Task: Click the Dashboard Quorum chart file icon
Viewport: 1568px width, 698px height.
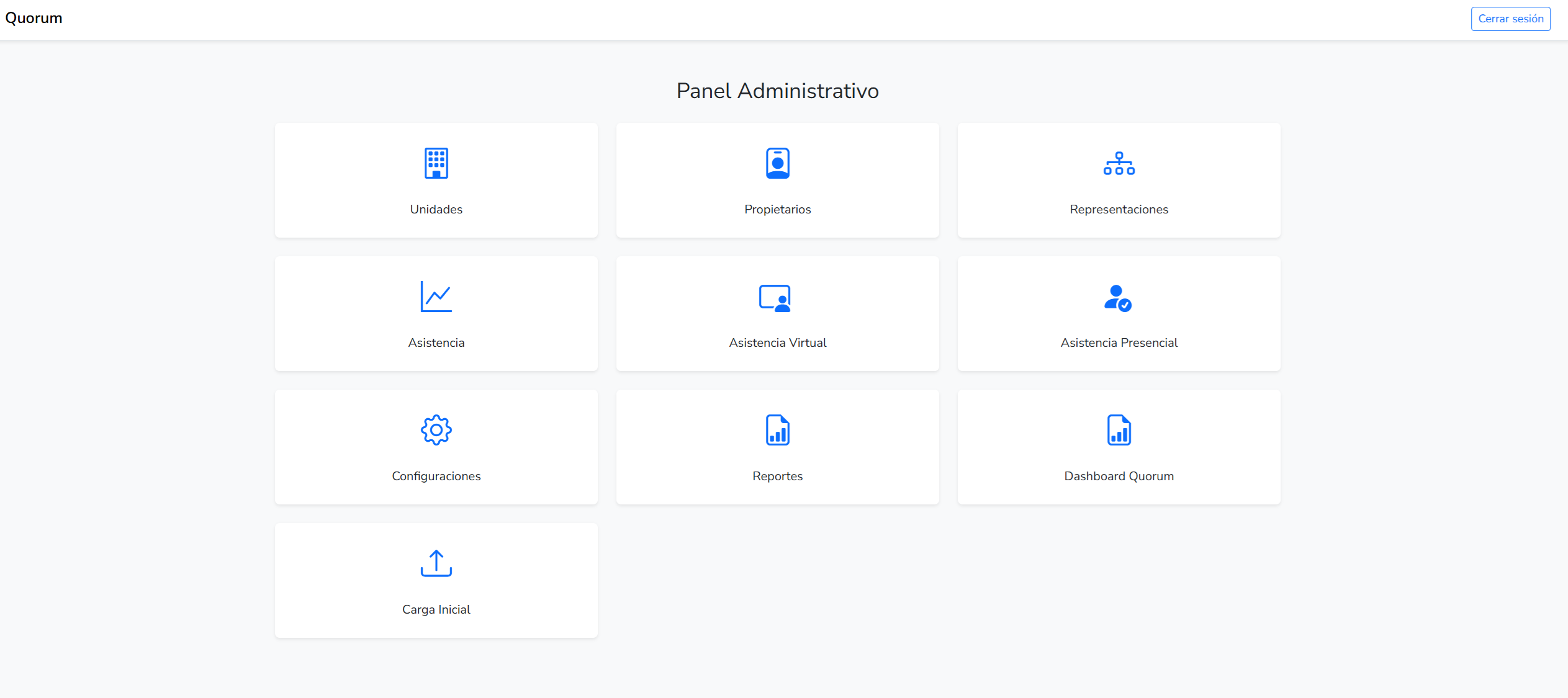Action: [x=1119, y=430]
